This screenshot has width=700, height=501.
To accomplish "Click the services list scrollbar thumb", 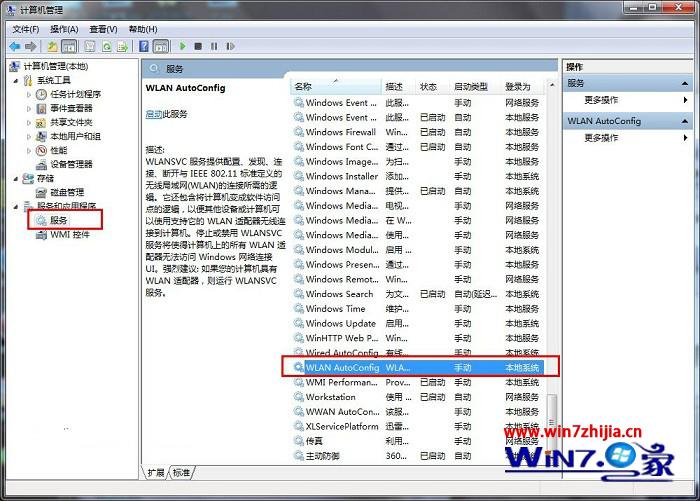I will (x=552, y=422).
